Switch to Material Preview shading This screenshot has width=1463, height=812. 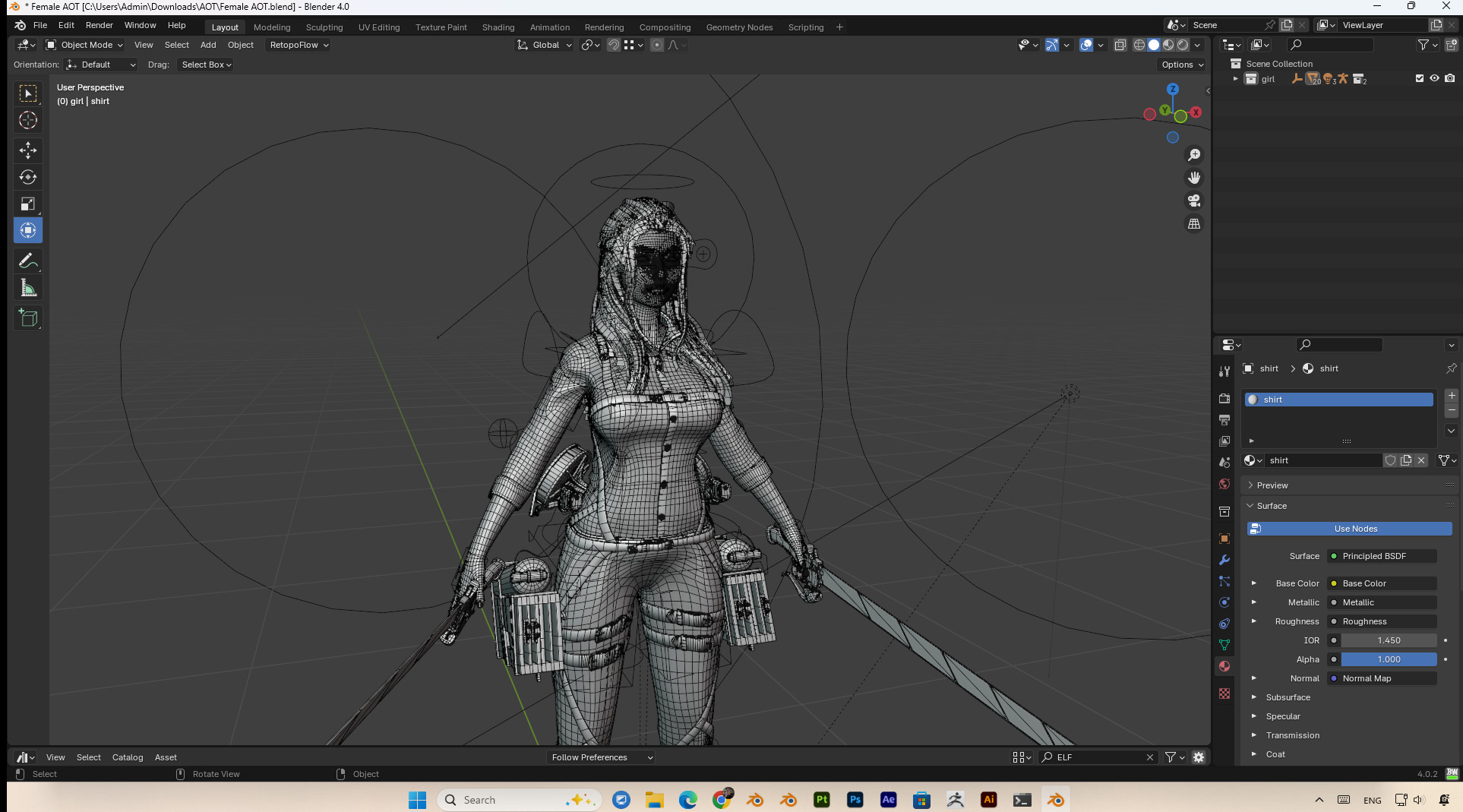1168,45
